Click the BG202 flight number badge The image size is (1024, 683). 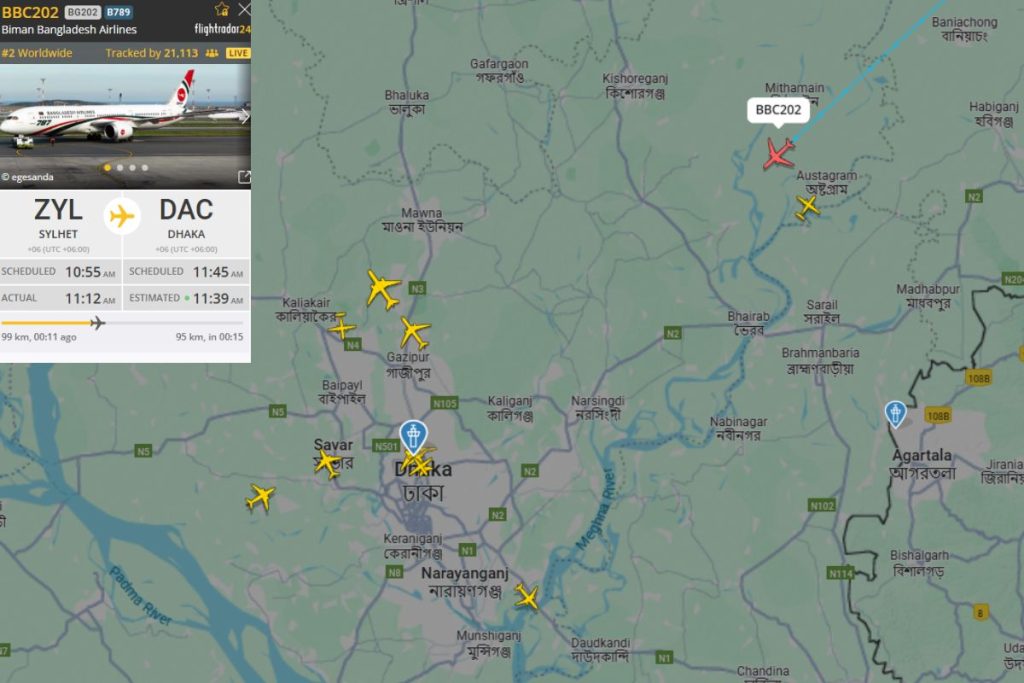[x=82, y=12]
